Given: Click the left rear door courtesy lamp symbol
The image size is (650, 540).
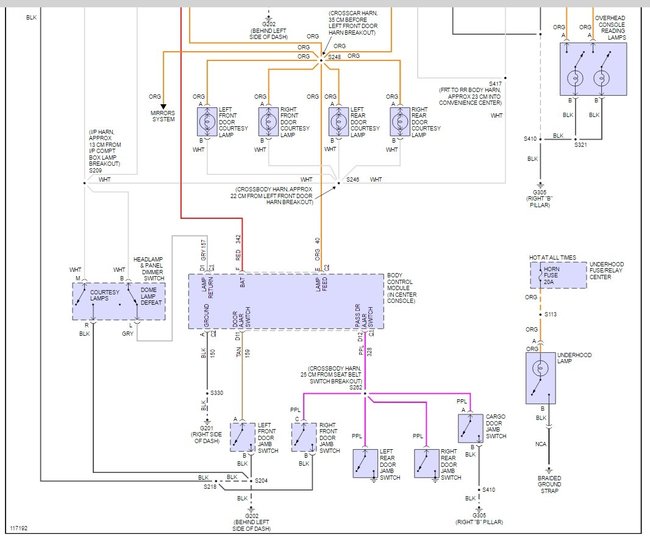Looking at the screenshot, I should [x=339, y=121].
